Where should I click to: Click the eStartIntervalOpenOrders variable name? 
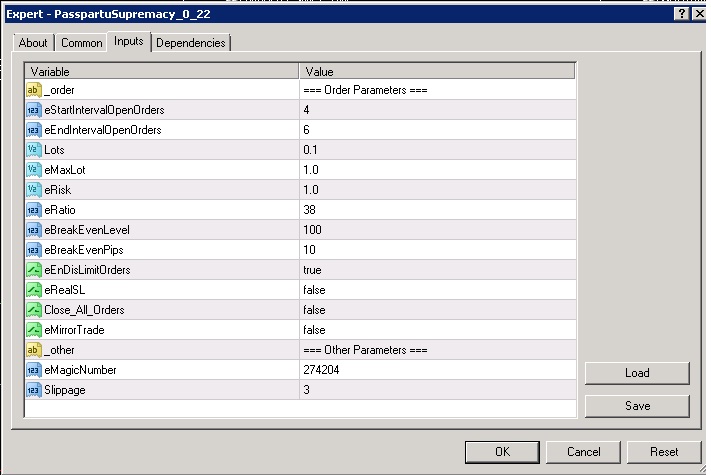pyautogui.click(x=104, y=110)
